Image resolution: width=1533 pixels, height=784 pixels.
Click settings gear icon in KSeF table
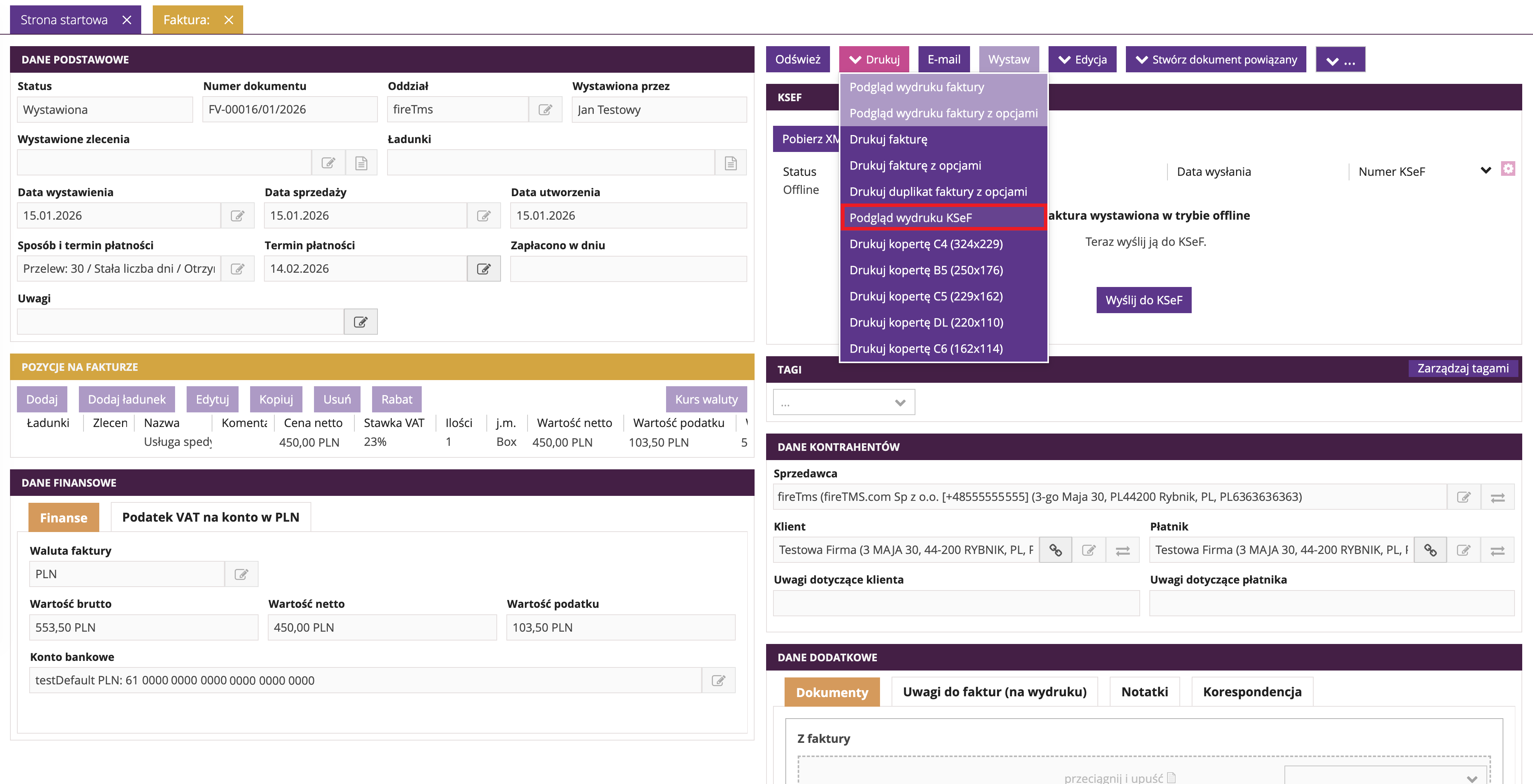tap(1508, 169)
